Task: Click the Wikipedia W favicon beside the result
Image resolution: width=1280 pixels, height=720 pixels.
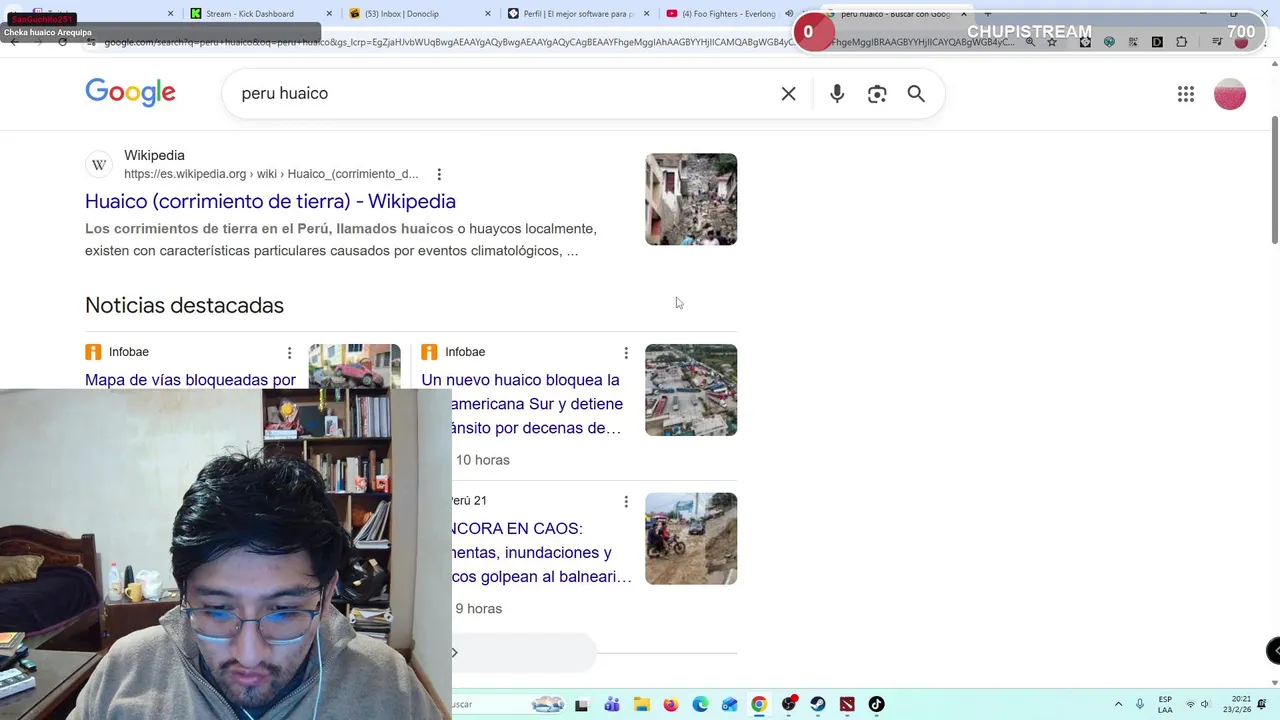Action: point(99,165)
